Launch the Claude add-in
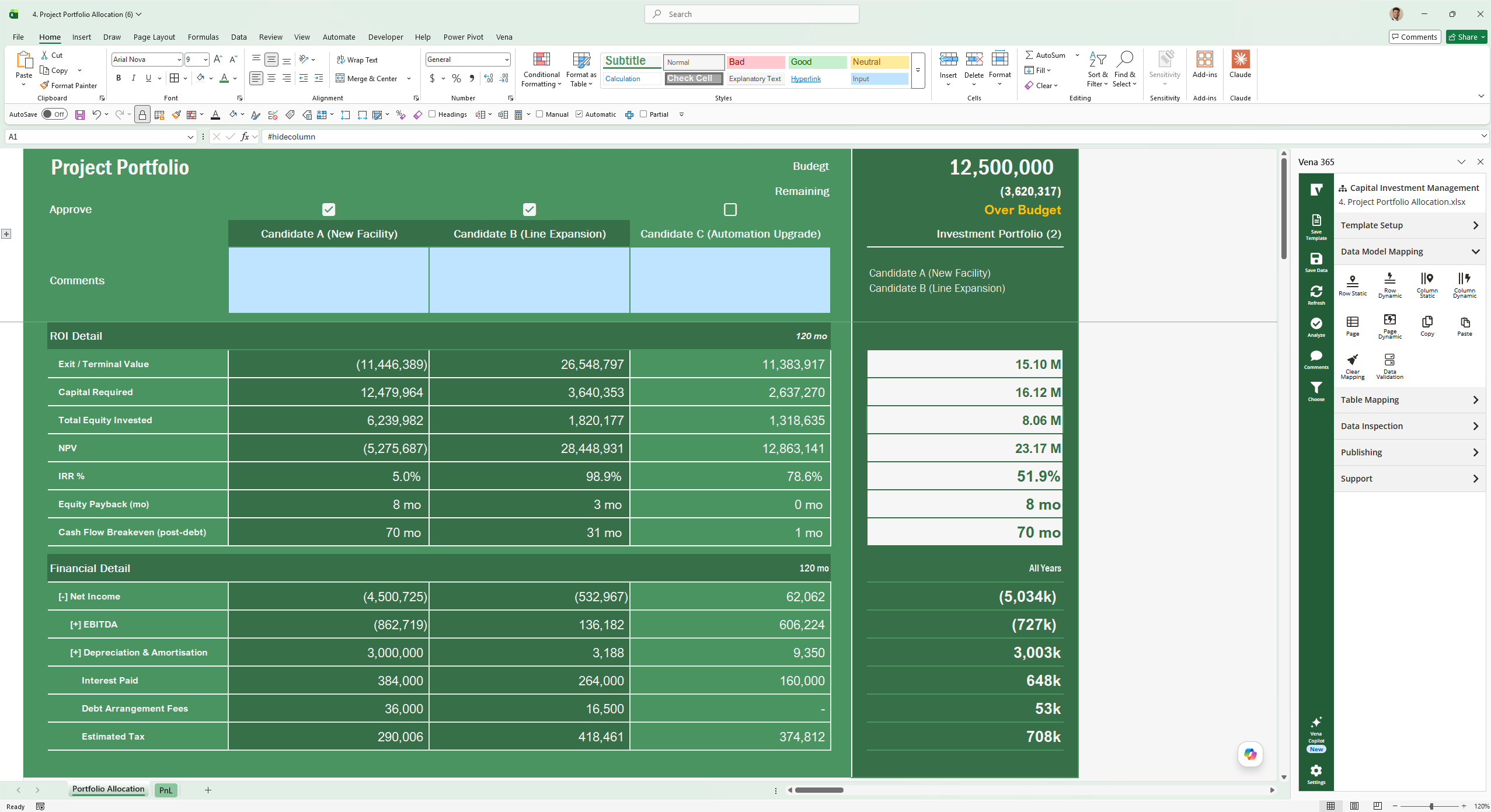 [1240, 64]
